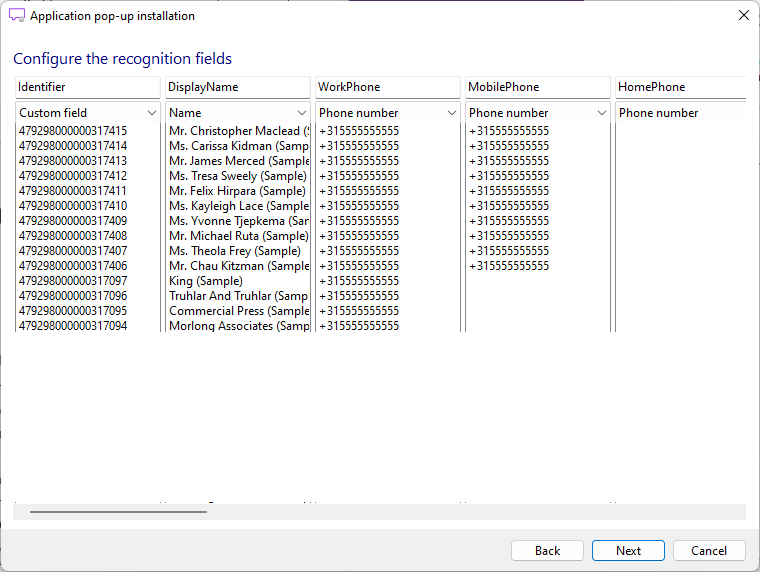Select Ms. Theola Frey (Sample) entry
Screen dimensions: 760x572
[x=235, y=251]
